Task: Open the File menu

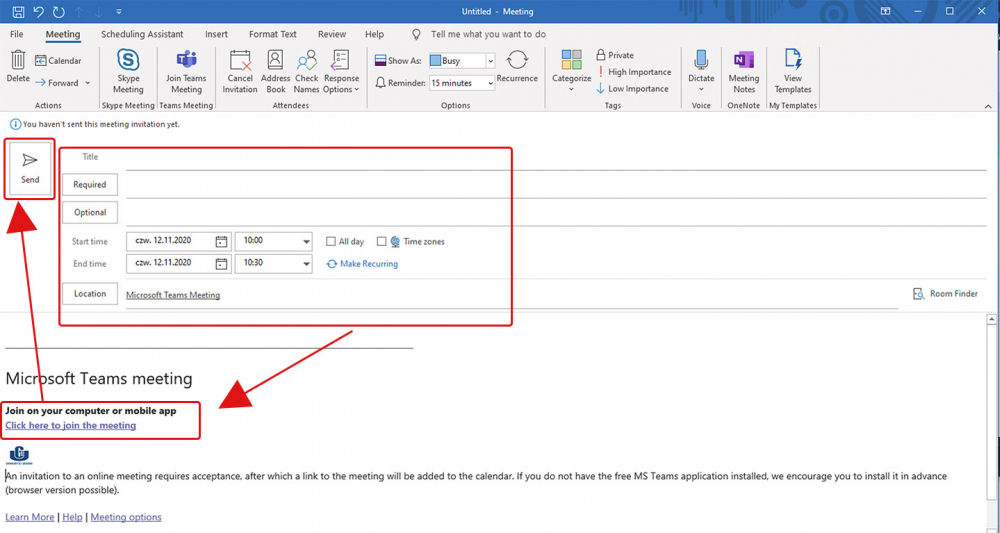Action: pos(17,34)
